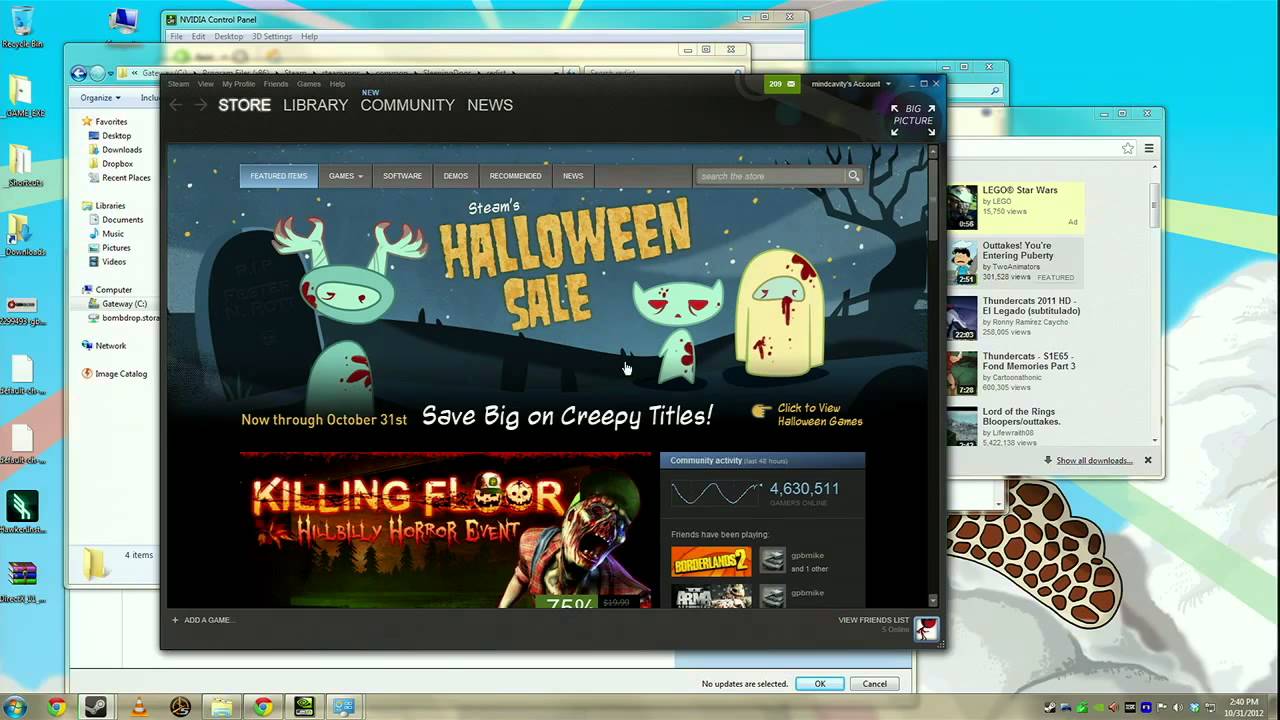This screenshot has width=1280, height=720.
Task: Open the Help menu in Steam
Action: [x=337, y=84]
